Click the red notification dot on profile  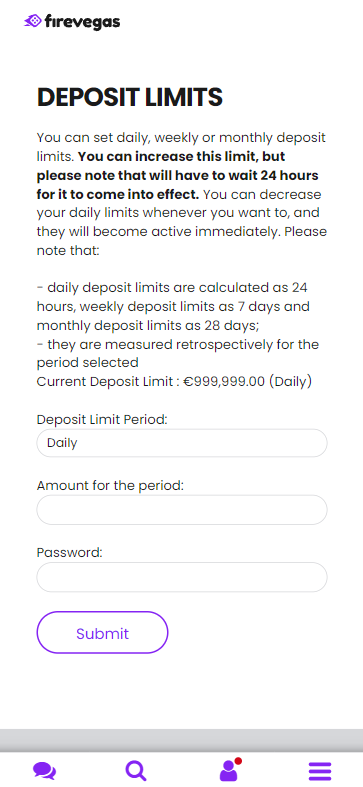tap(238, 761)
